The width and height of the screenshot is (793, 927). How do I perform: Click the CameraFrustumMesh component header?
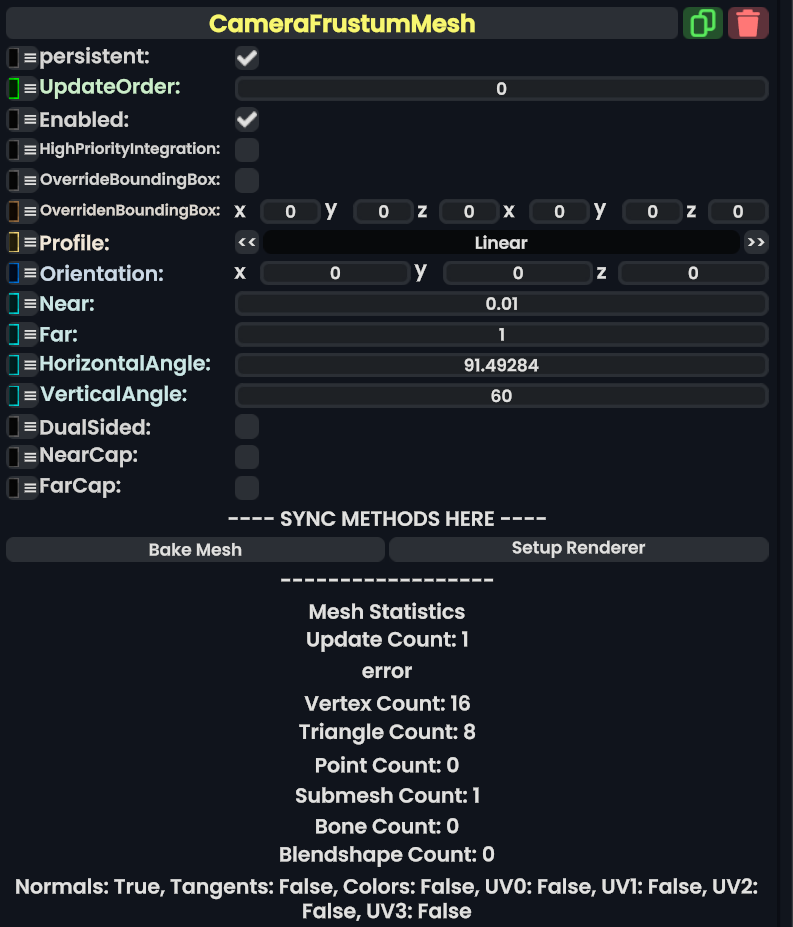(342, 23)
